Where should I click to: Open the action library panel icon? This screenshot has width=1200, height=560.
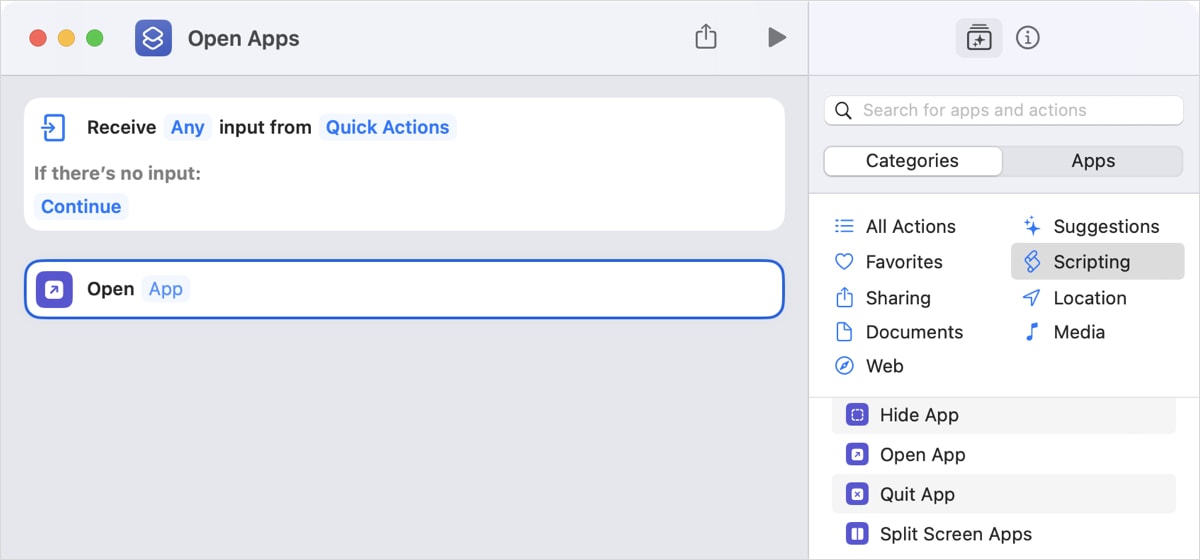[979, 38]
